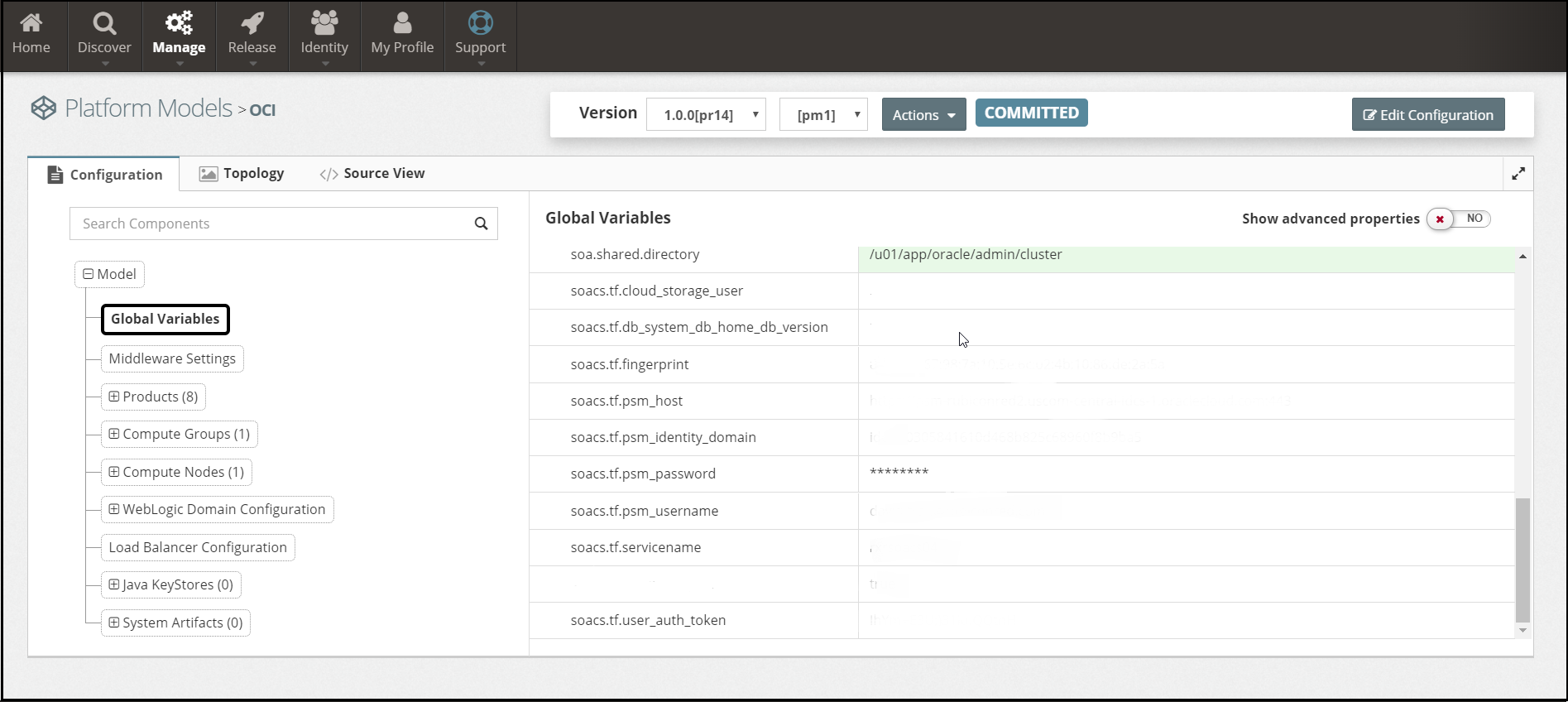
Task: Switch to the Topology tab
Action: pyautogui.click(x=242, y=174)
